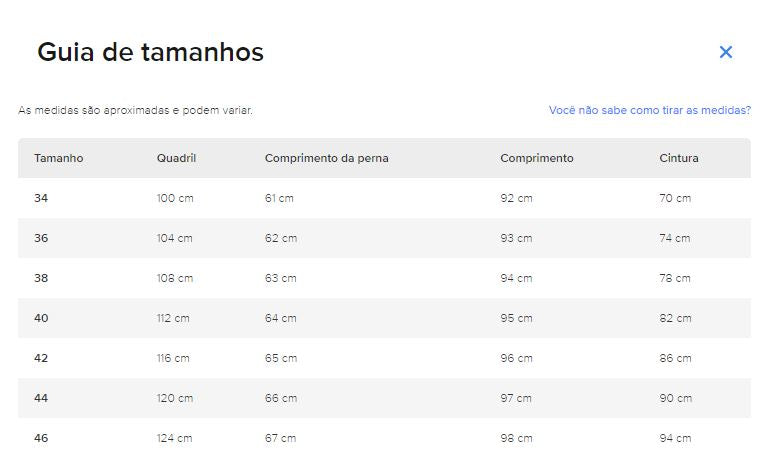This screenshot has width=772, height=470.
Task: Click the 100 cm hip value
Action: click(x=175, y=198)
